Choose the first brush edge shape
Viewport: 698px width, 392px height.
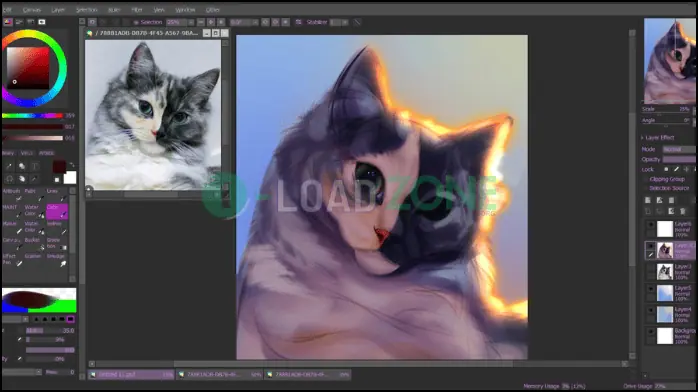[x=37, y=319]
